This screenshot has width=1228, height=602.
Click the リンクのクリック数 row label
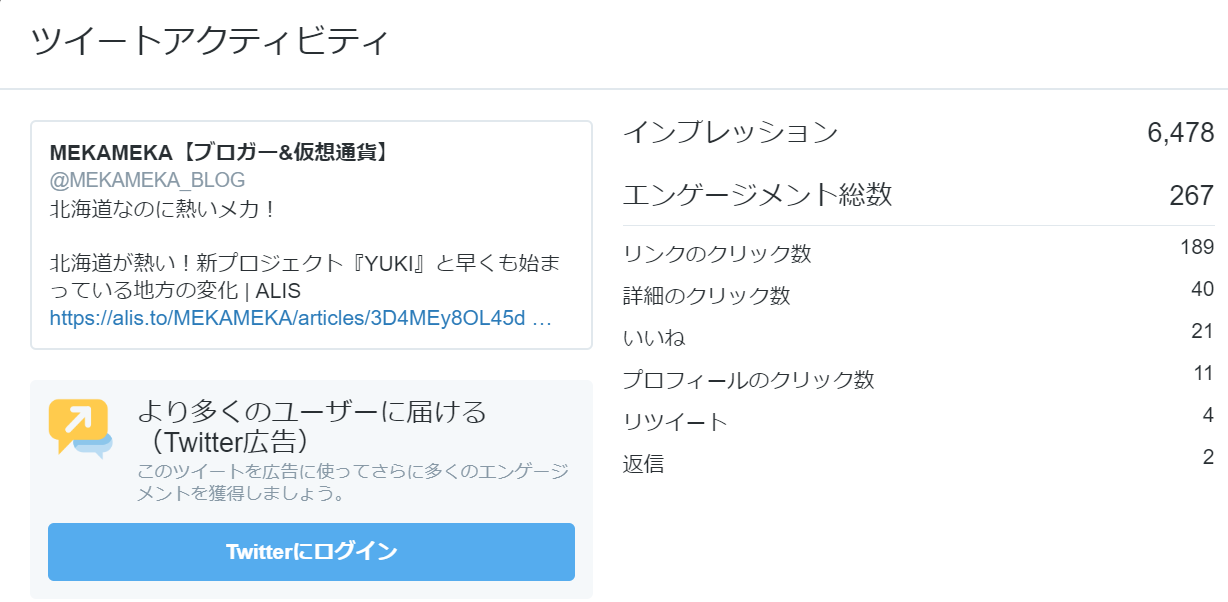pos(716,254)
